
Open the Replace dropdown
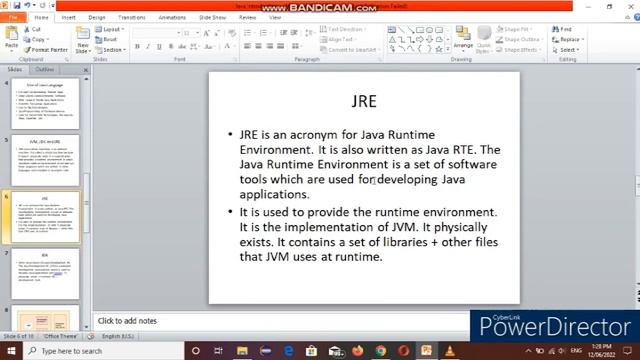568,40
